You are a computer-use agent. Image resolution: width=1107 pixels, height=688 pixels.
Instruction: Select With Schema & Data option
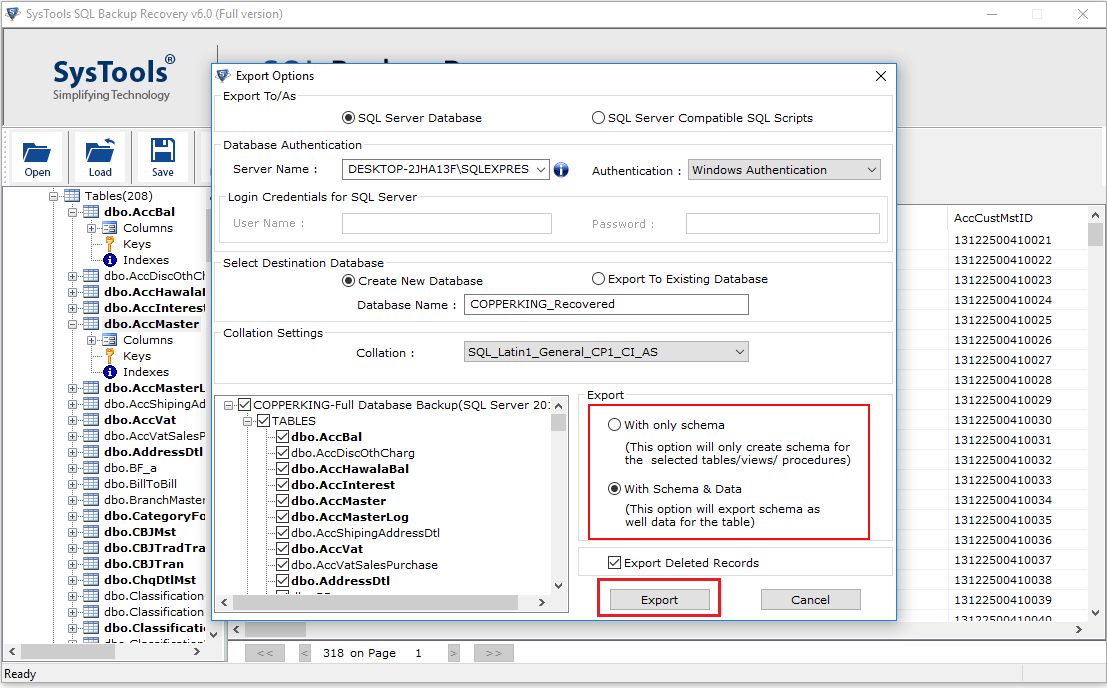click(x=614, y=488)
